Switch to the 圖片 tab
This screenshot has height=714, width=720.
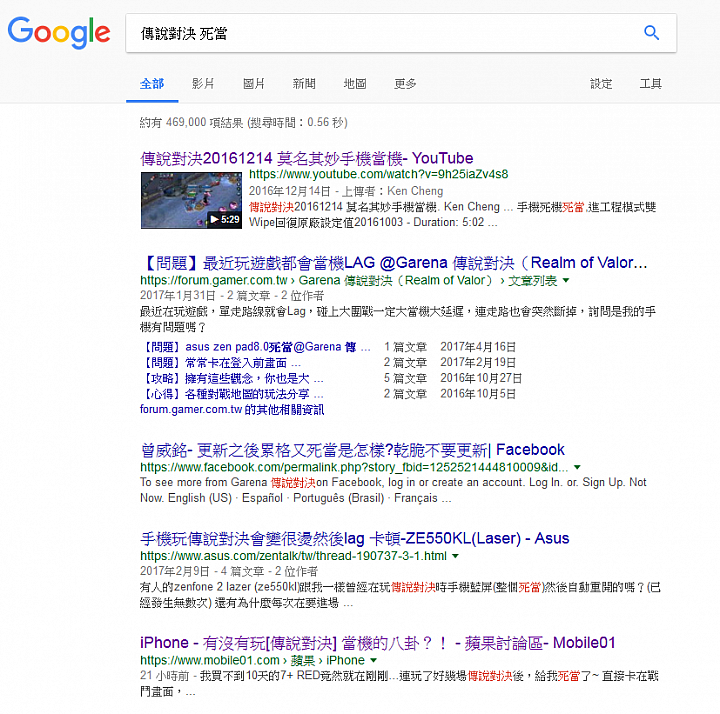click(253, 84)
